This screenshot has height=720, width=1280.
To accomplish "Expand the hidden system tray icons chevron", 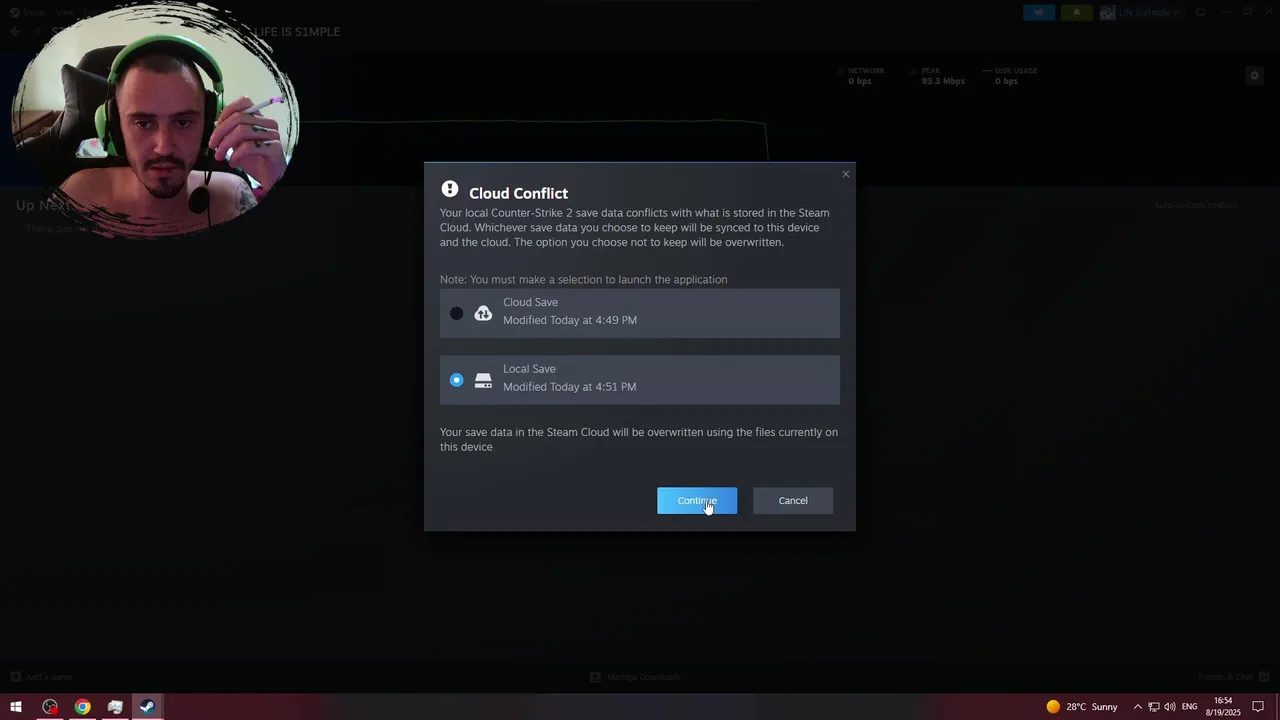I will tap(1137, 707).
